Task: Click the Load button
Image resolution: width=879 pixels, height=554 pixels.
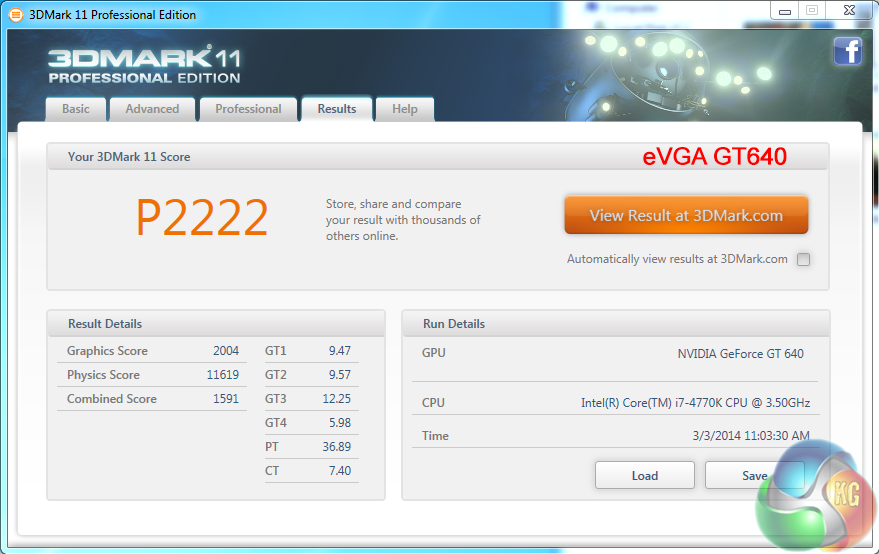Action: (x=645, y=475)
